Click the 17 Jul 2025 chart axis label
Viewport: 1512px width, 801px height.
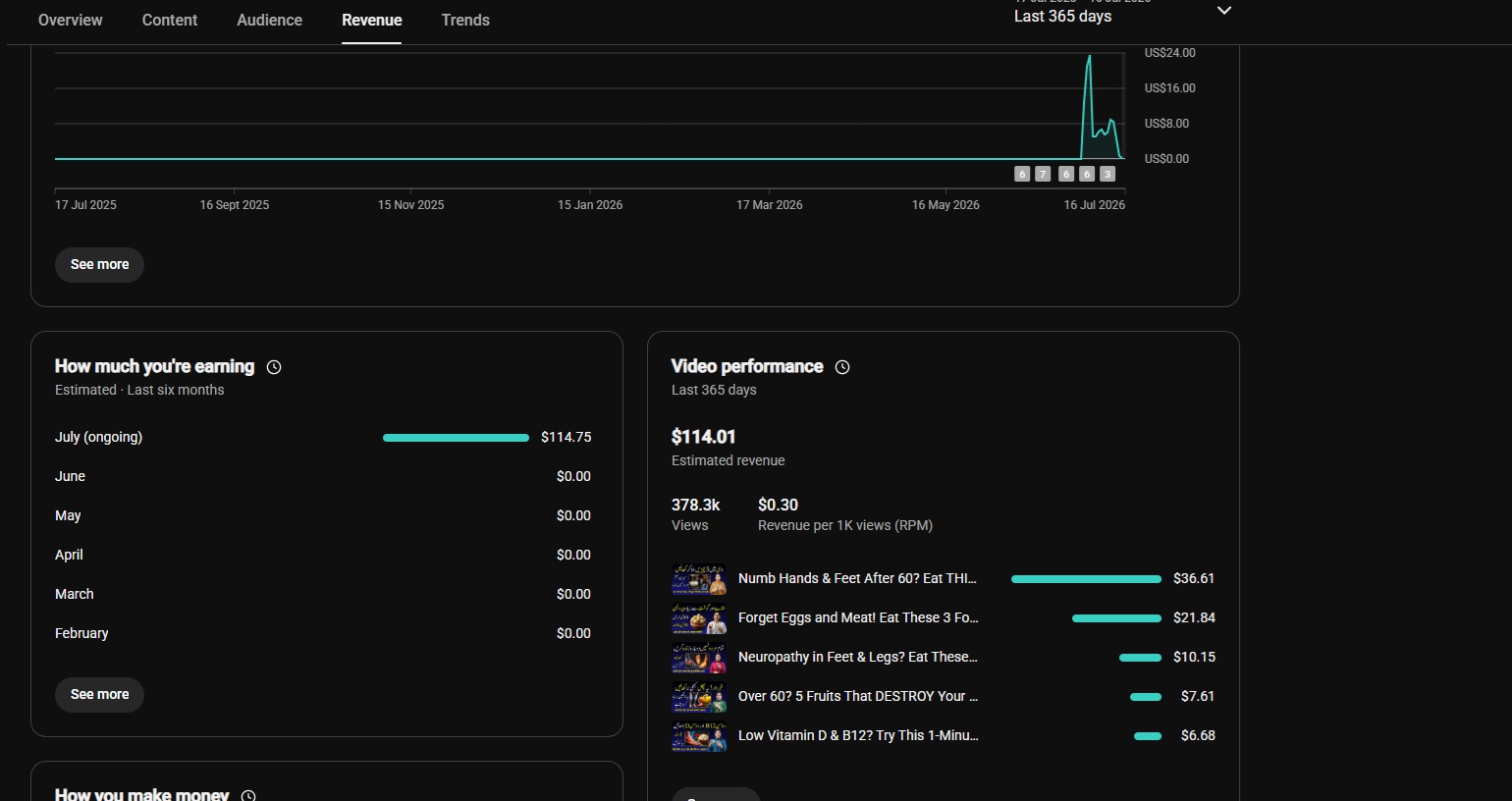coord(85,205)
